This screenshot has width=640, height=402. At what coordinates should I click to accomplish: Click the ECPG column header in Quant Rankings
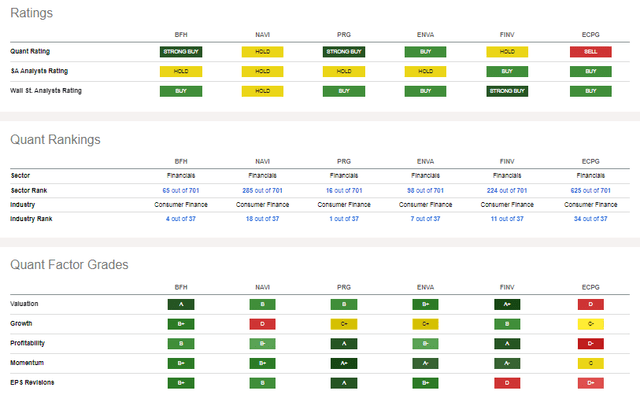pyautogui.click(x=591, y=162)
